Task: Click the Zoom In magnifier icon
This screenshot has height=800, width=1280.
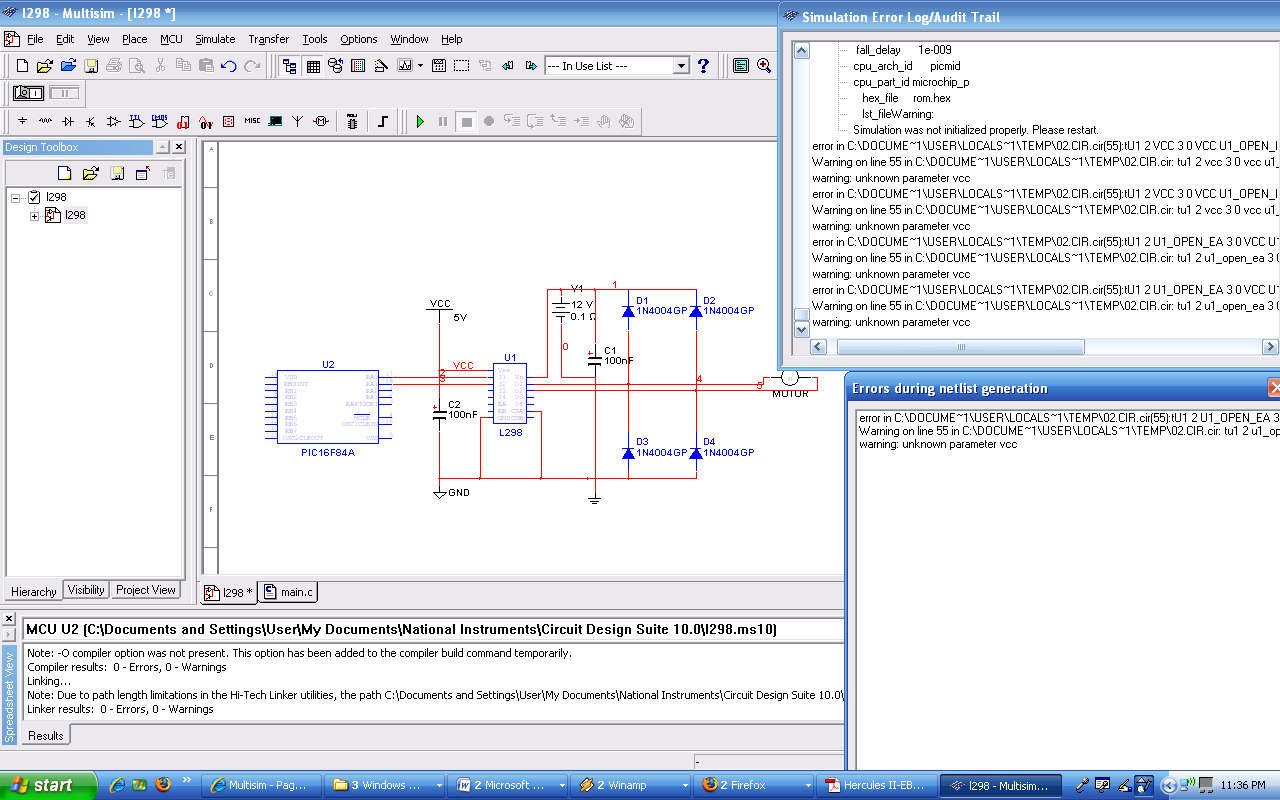Action: coord(764,66)
